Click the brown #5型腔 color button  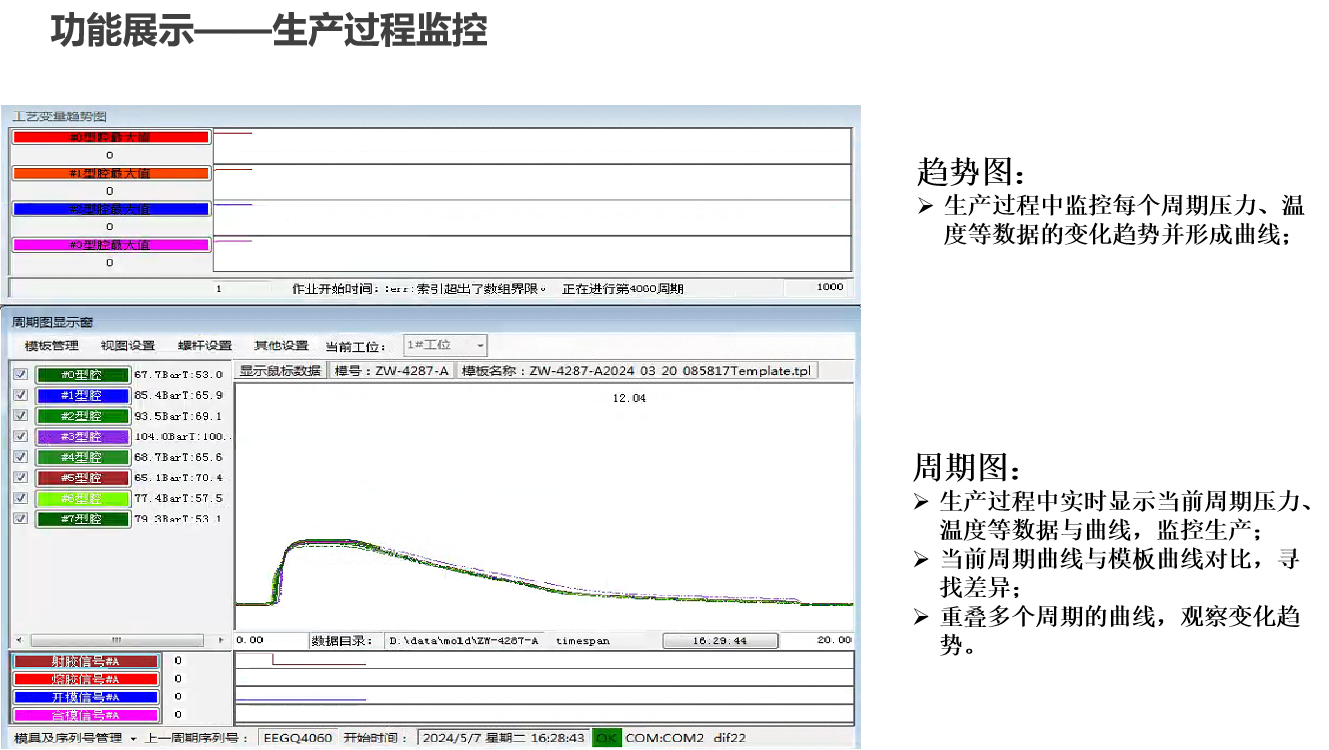83,478
